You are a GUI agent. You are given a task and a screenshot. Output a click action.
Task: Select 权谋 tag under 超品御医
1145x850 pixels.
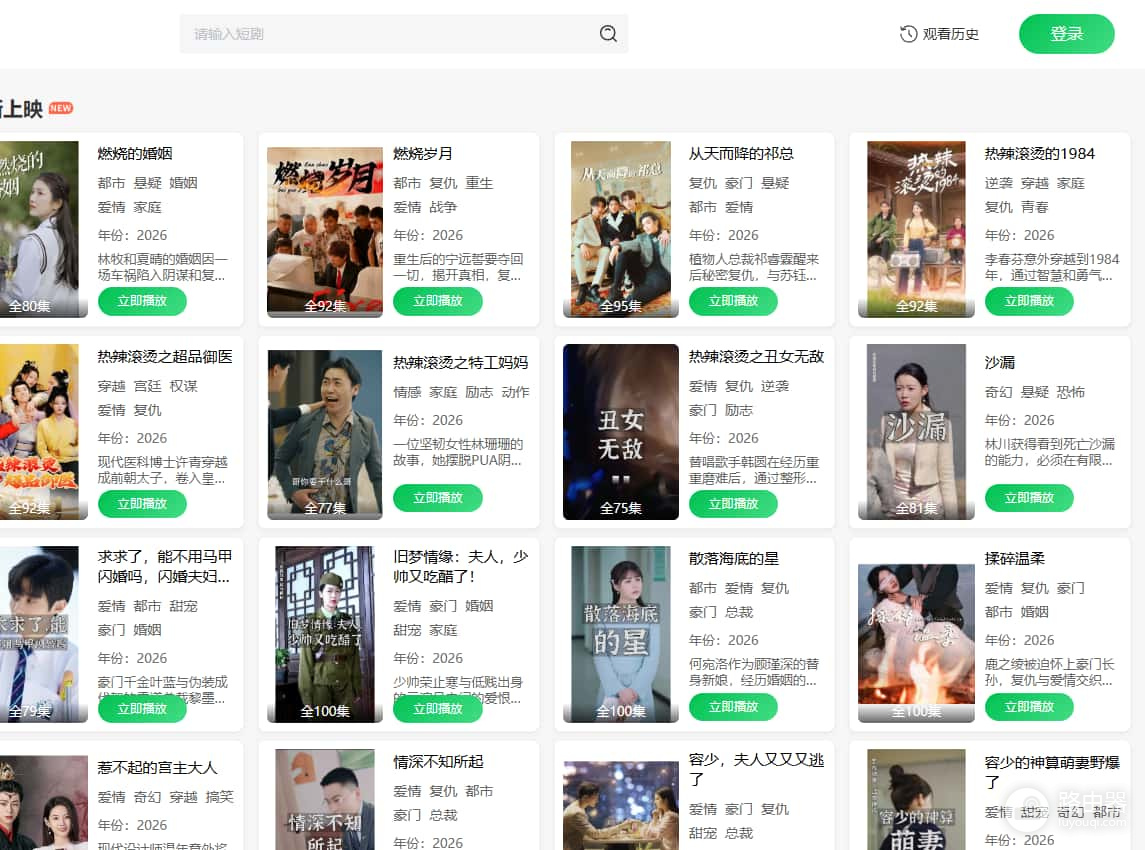[183, 386]
